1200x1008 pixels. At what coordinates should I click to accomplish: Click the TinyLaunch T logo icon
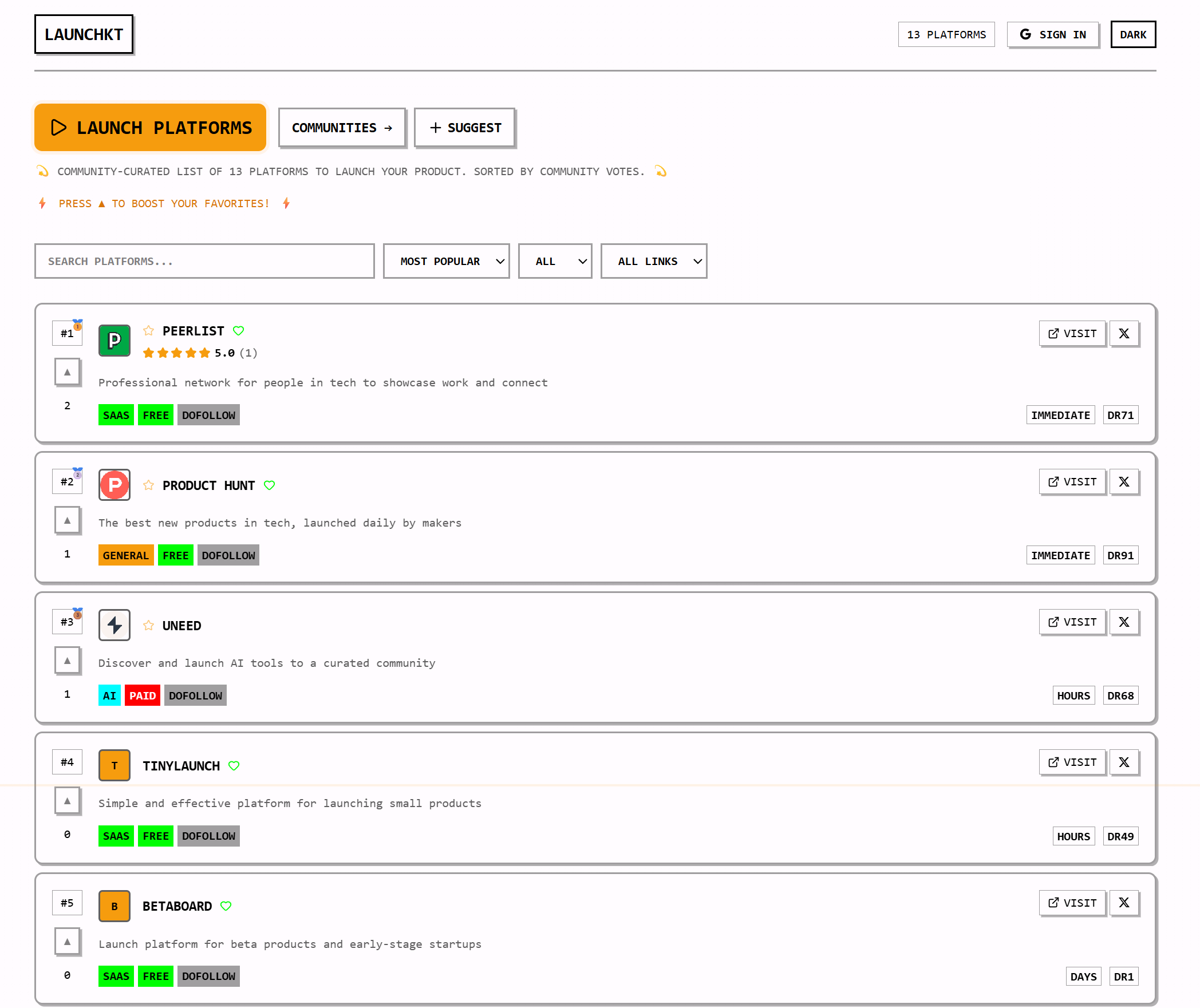point(115,765)
